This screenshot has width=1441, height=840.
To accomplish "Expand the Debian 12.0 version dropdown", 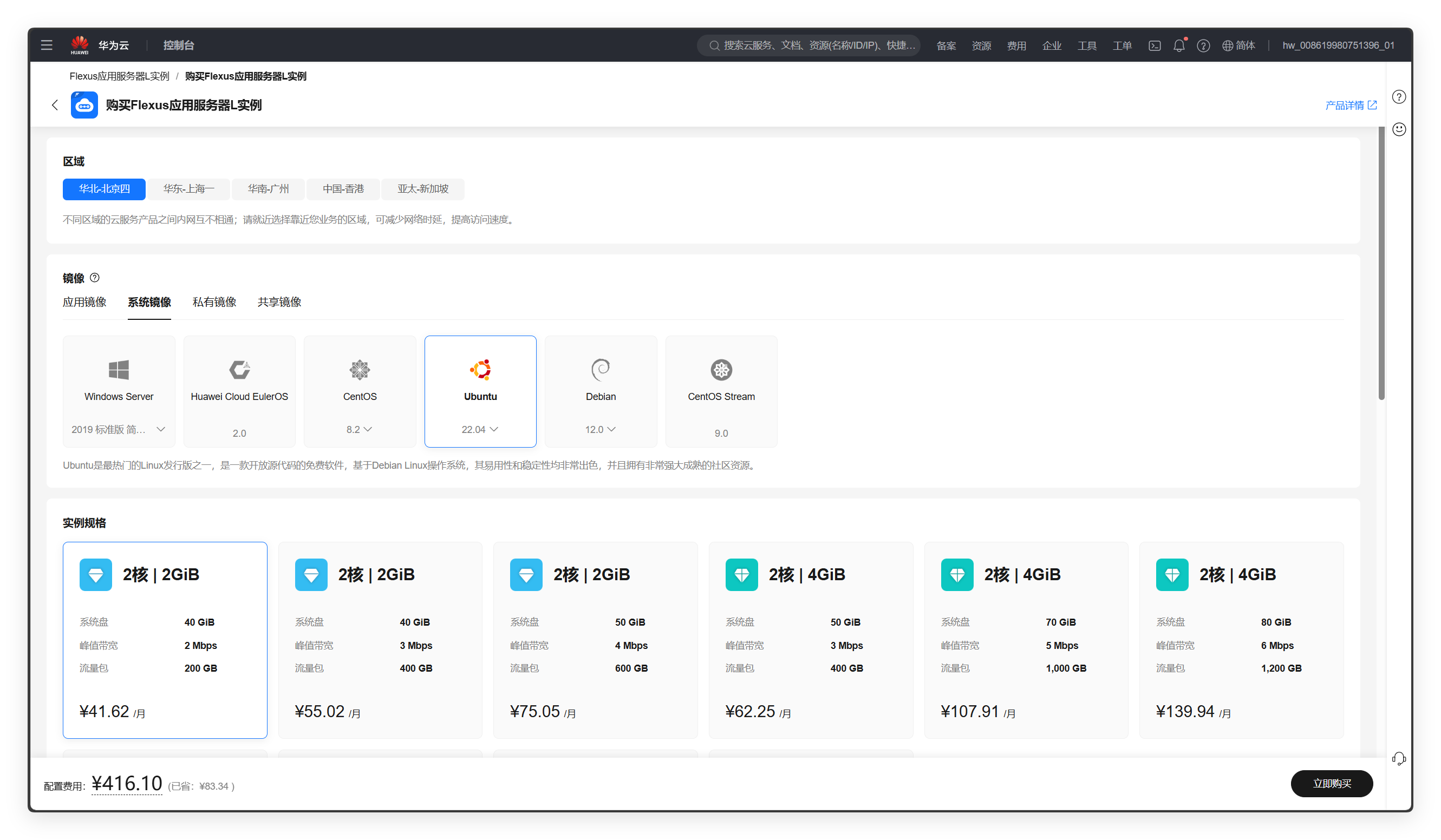I will click(x=601, y=429).
